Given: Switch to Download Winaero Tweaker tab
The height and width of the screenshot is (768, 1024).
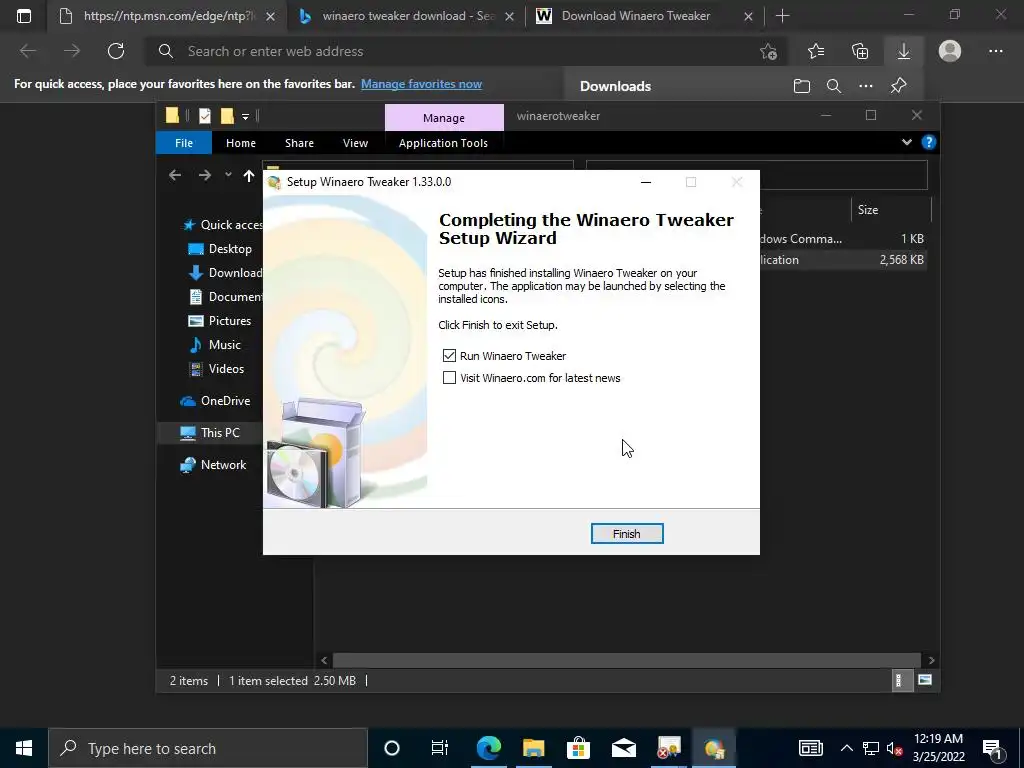Looking at the screenshot, I should click(x=644, y=16).
